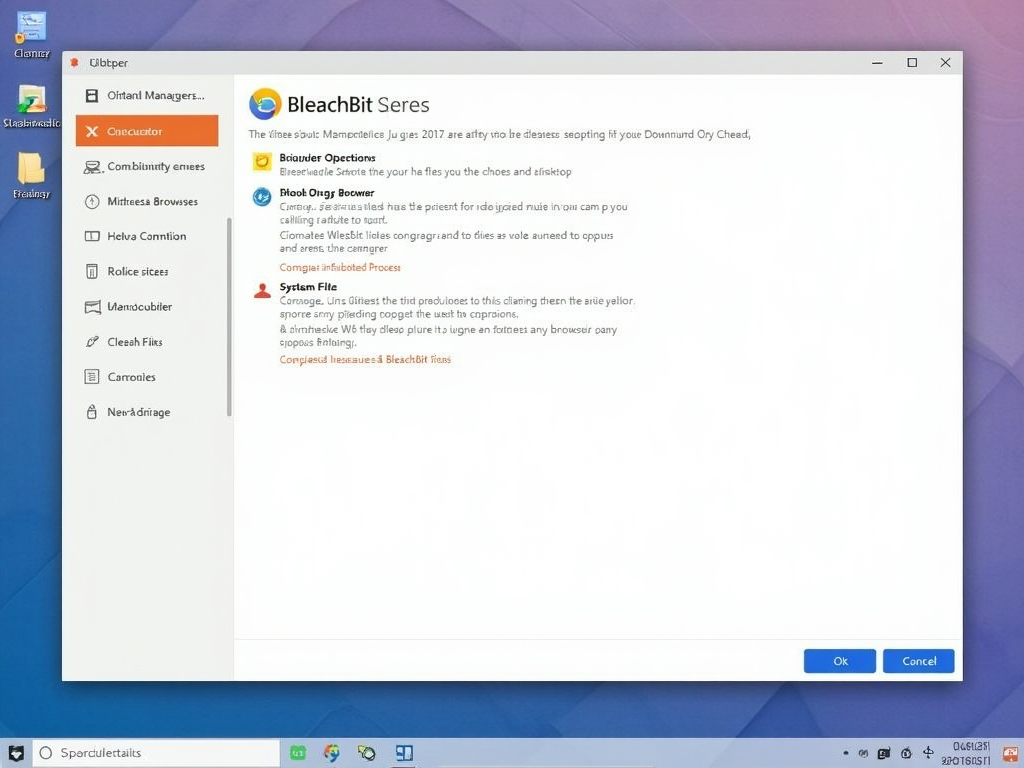Click the BleachBit Seres title
Image resolution: width=1024 pixels, height=768 pixels.
[358, 104]
